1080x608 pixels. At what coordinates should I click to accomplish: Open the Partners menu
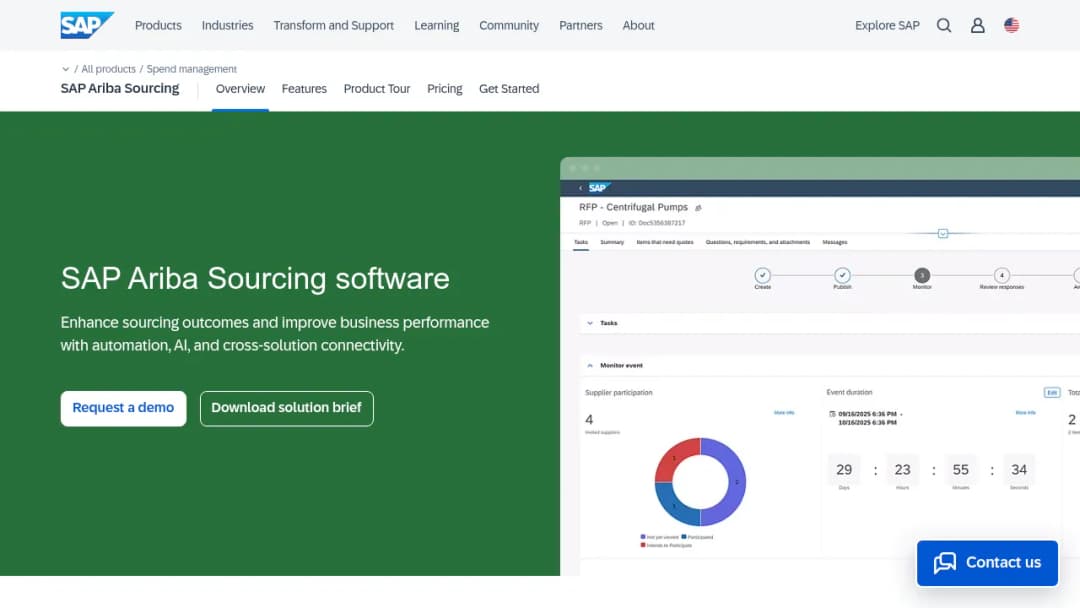pos(581,25)
